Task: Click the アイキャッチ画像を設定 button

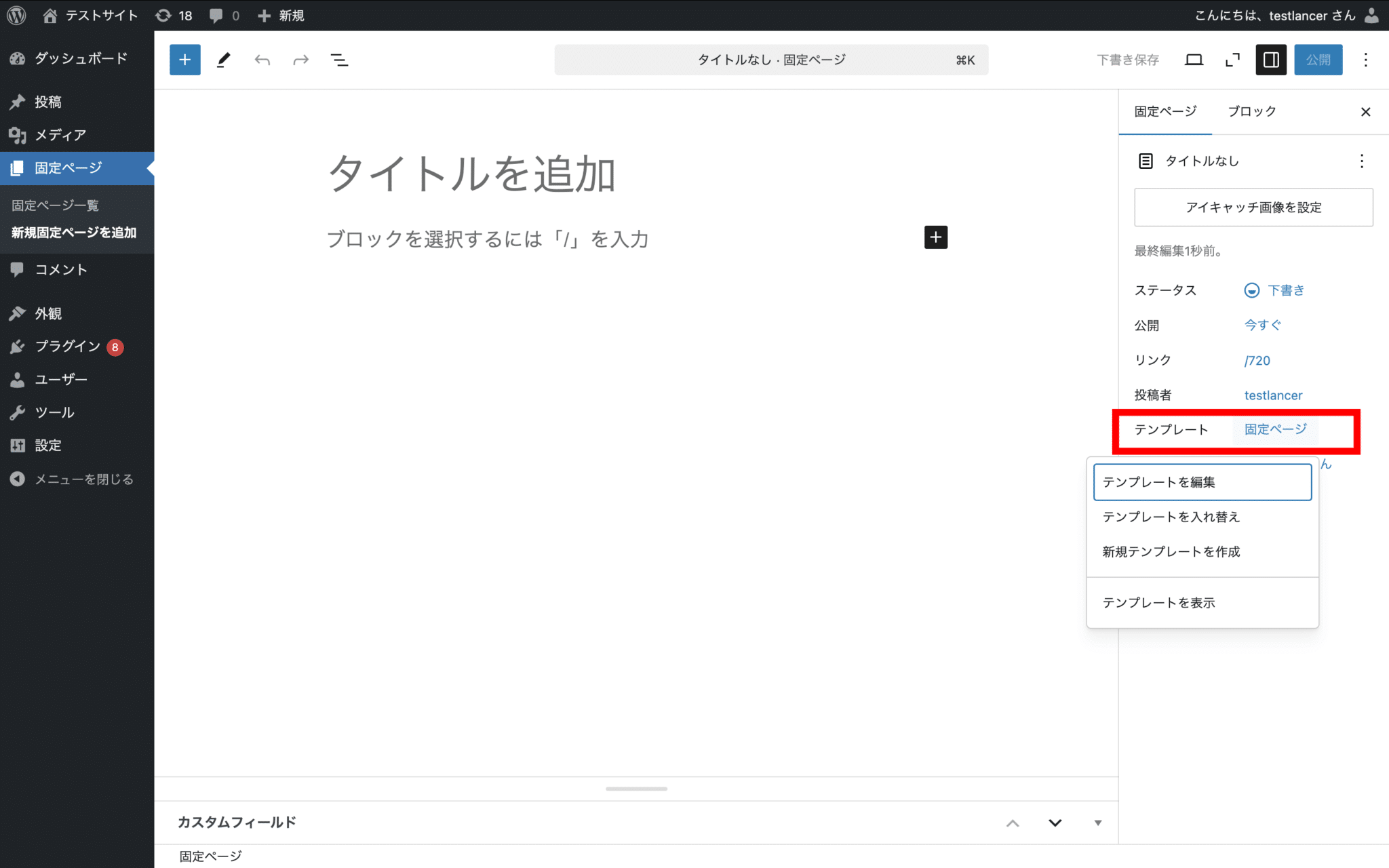Action: [1253, 208]
